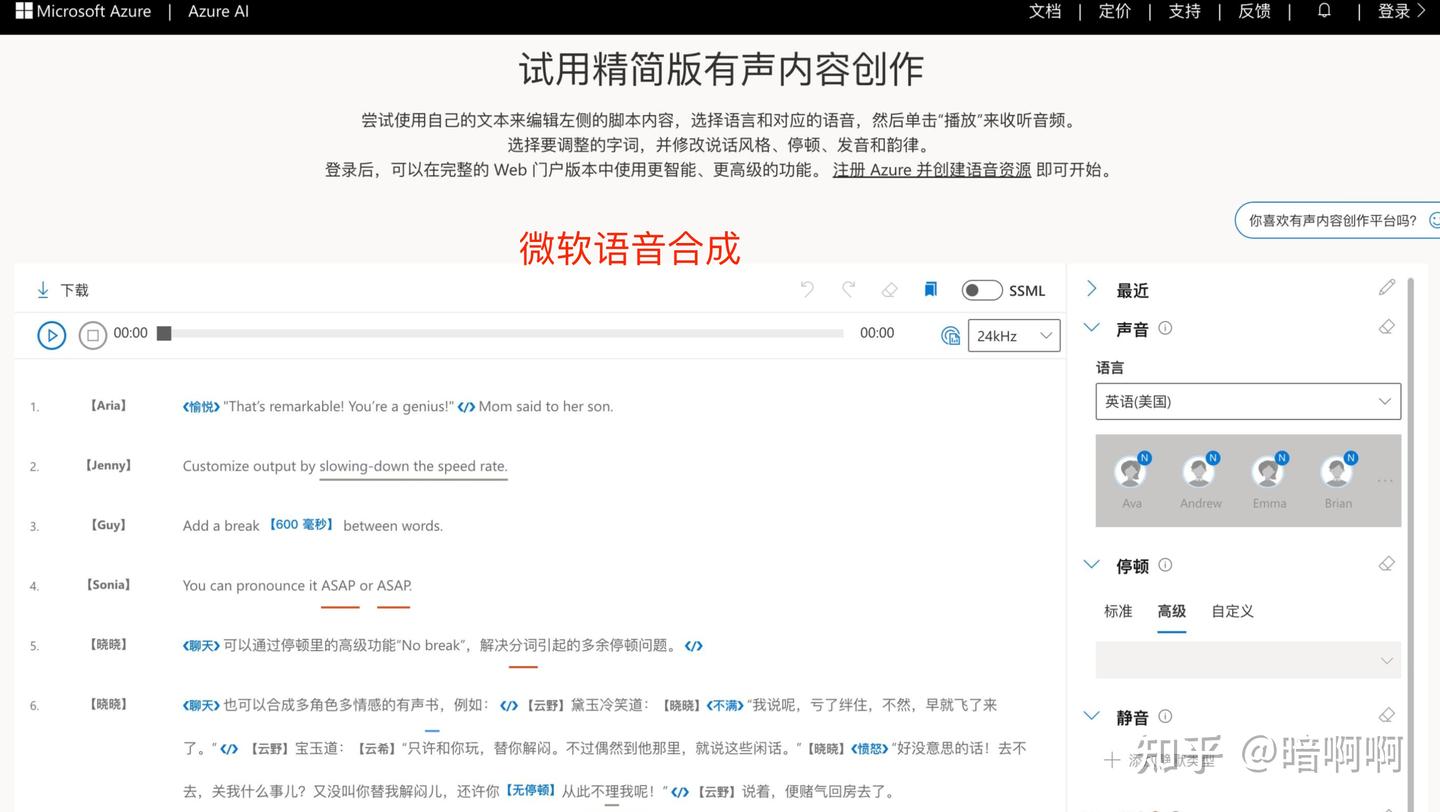Viewport: 1440px width, 812px height.
Task: Select the 【Aria】 voice label on line 1
Action: coord(108,406)
